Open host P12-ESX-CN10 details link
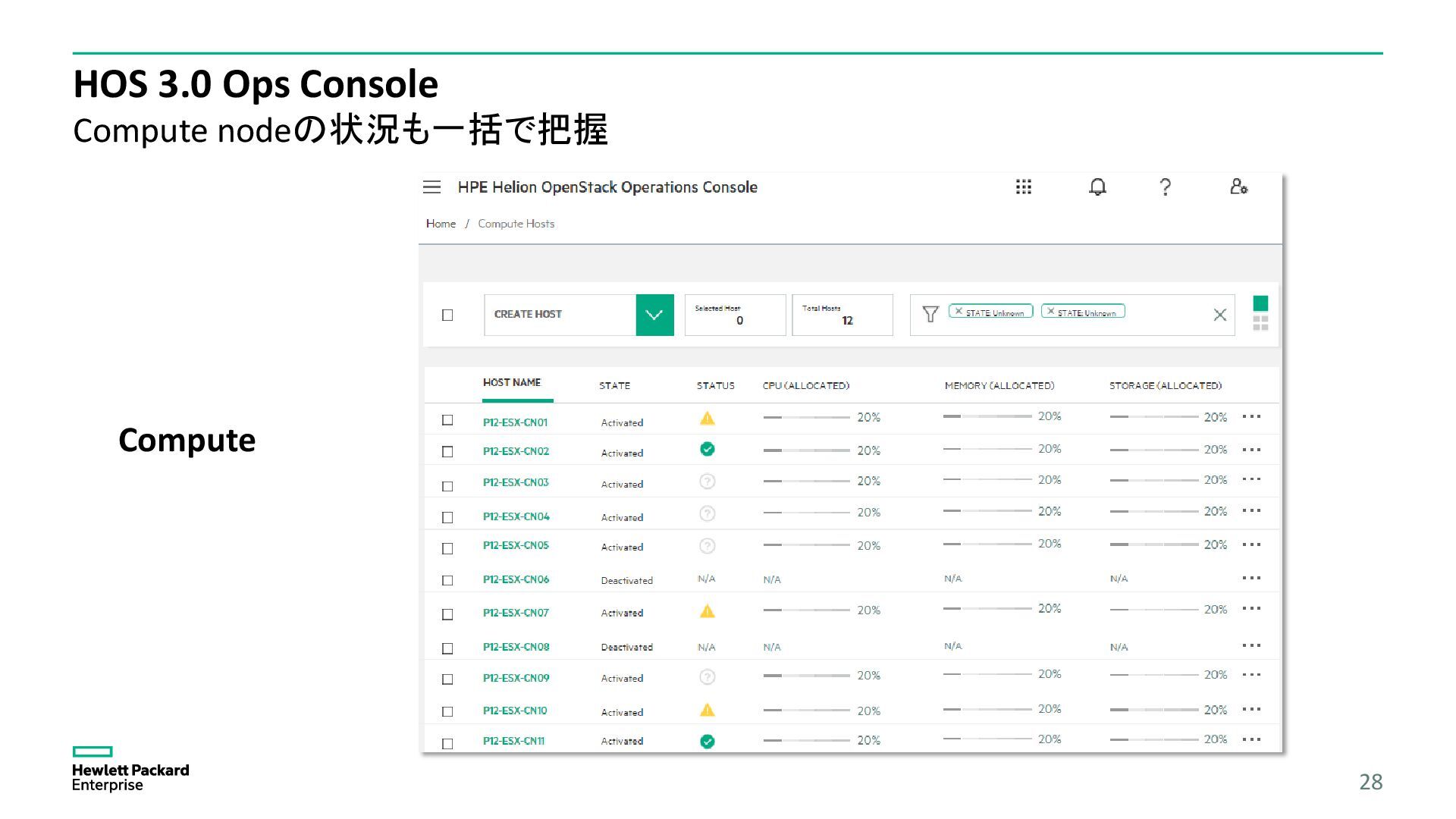Image resolution: width=1456 pixels, height=819 pixels. pos(515,711)
